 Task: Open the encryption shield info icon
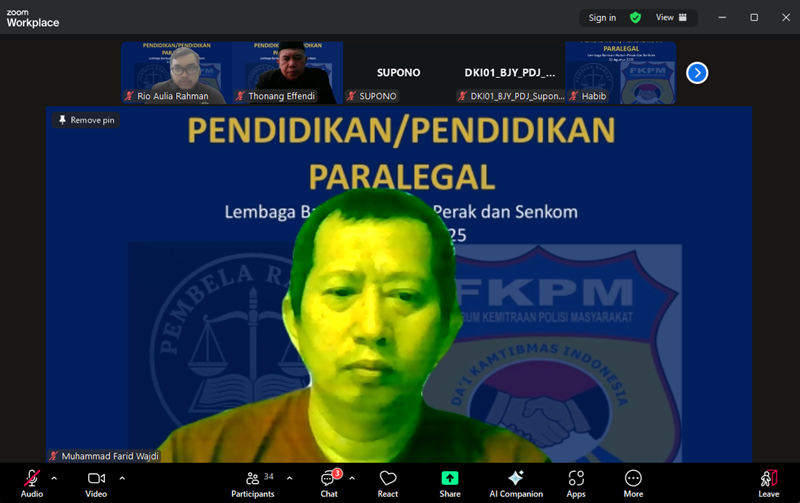point(635,18)
